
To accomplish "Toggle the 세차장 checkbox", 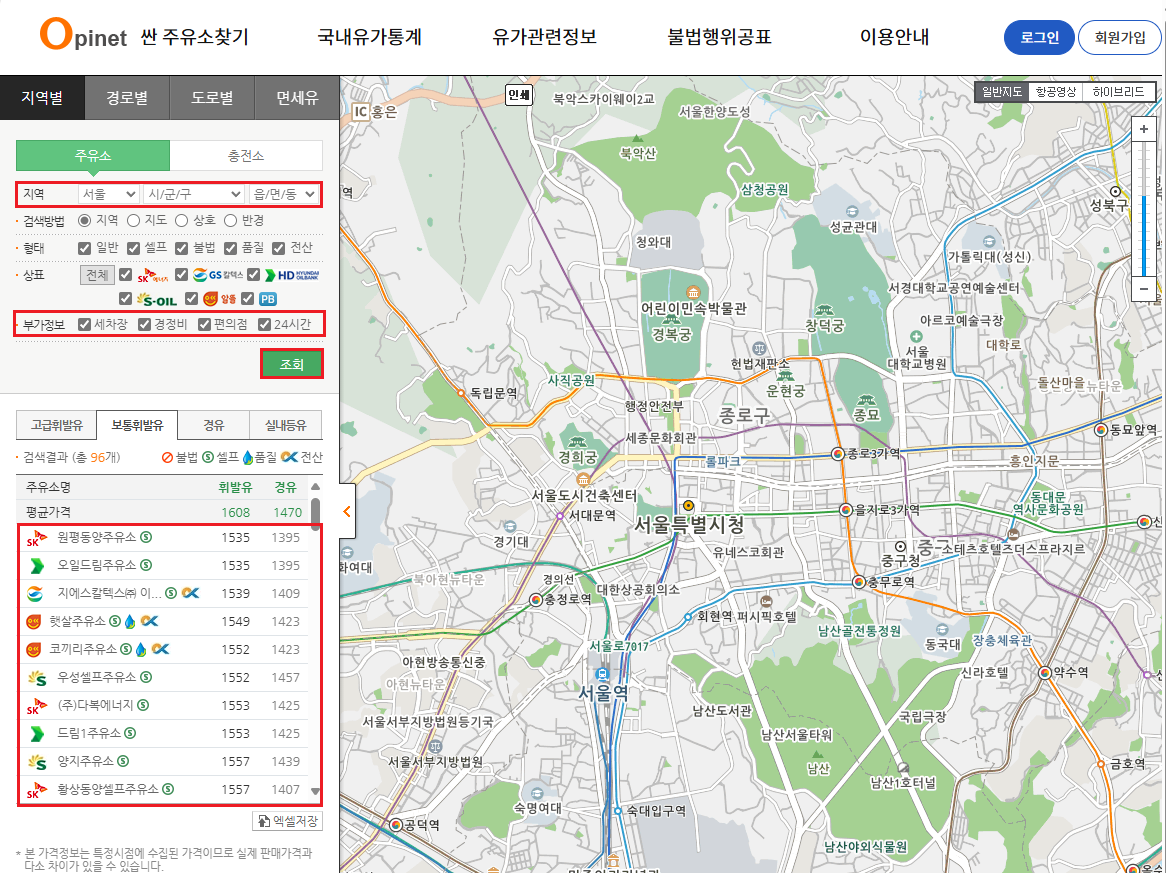I will coord(84,324).
